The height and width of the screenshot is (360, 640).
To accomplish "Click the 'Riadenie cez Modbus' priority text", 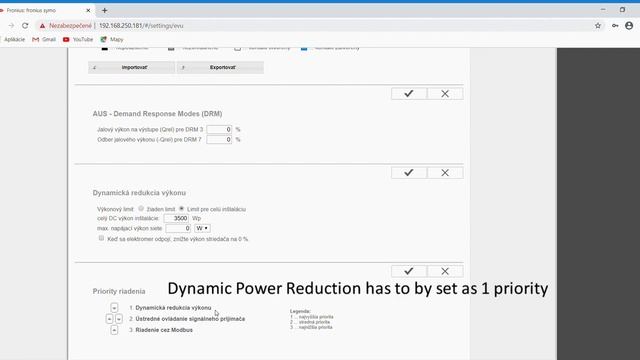I will pos(164,330).
